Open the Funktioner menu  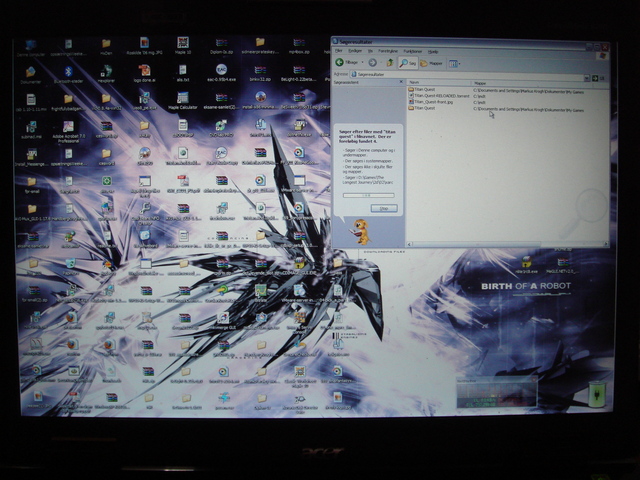413,52
